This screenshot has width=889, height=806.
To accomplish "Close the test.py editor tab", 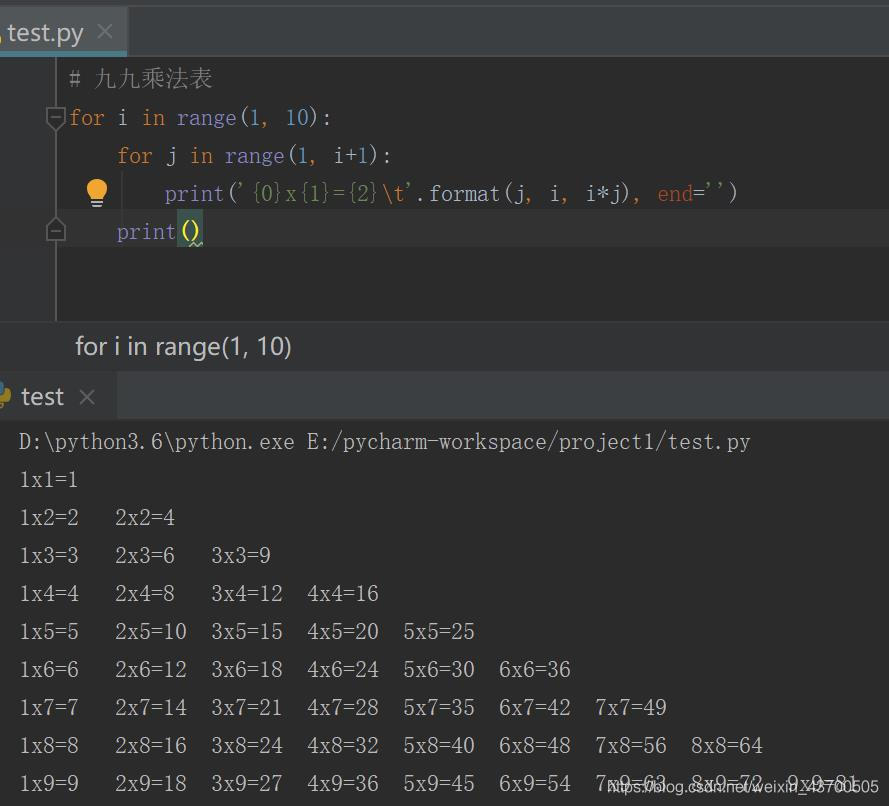I will click(x=105, y=31).
